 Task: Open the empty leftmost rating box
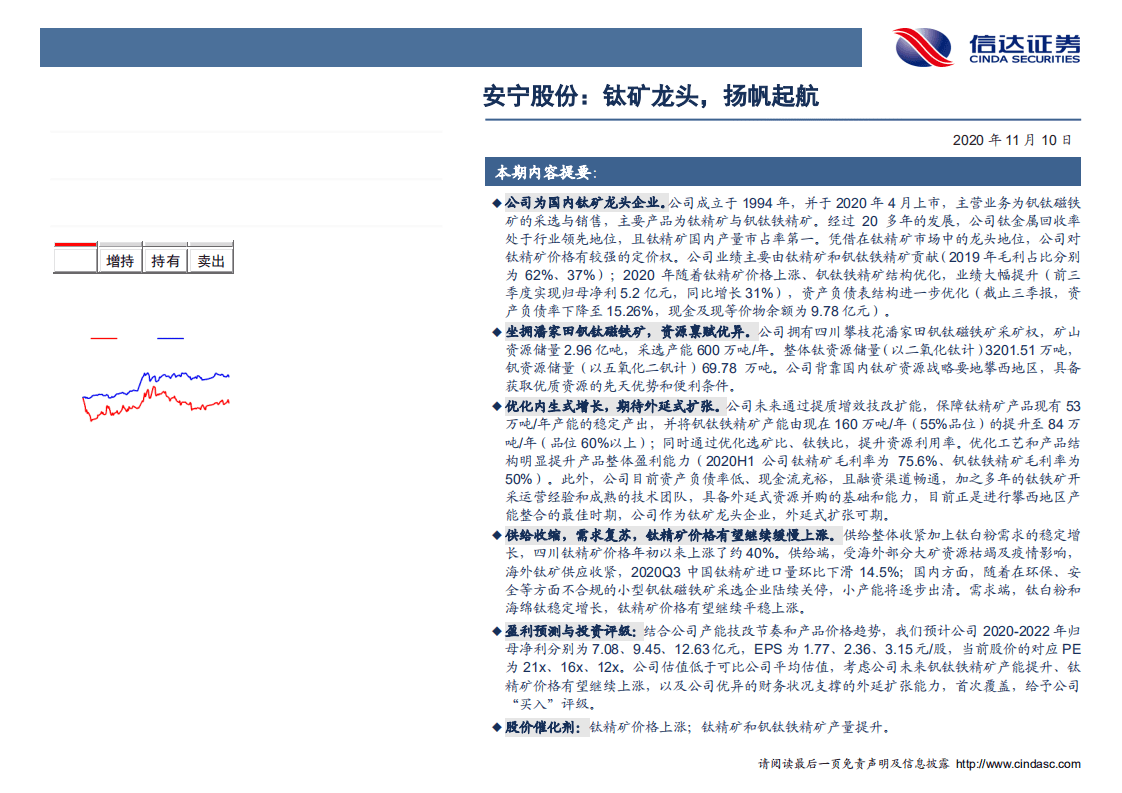76,261
